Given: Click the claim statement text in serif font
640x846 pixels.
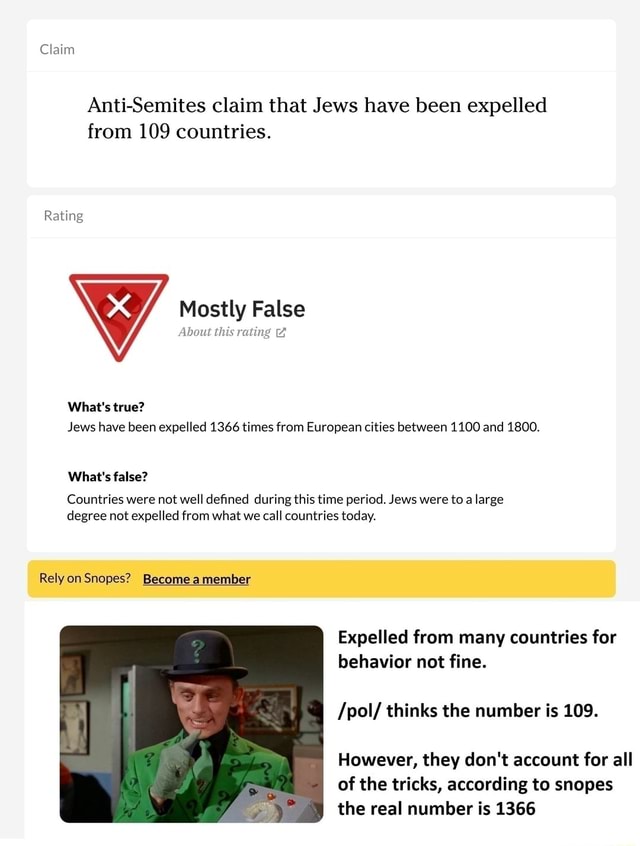Looking at the screenshot, I should coord(317,118).
